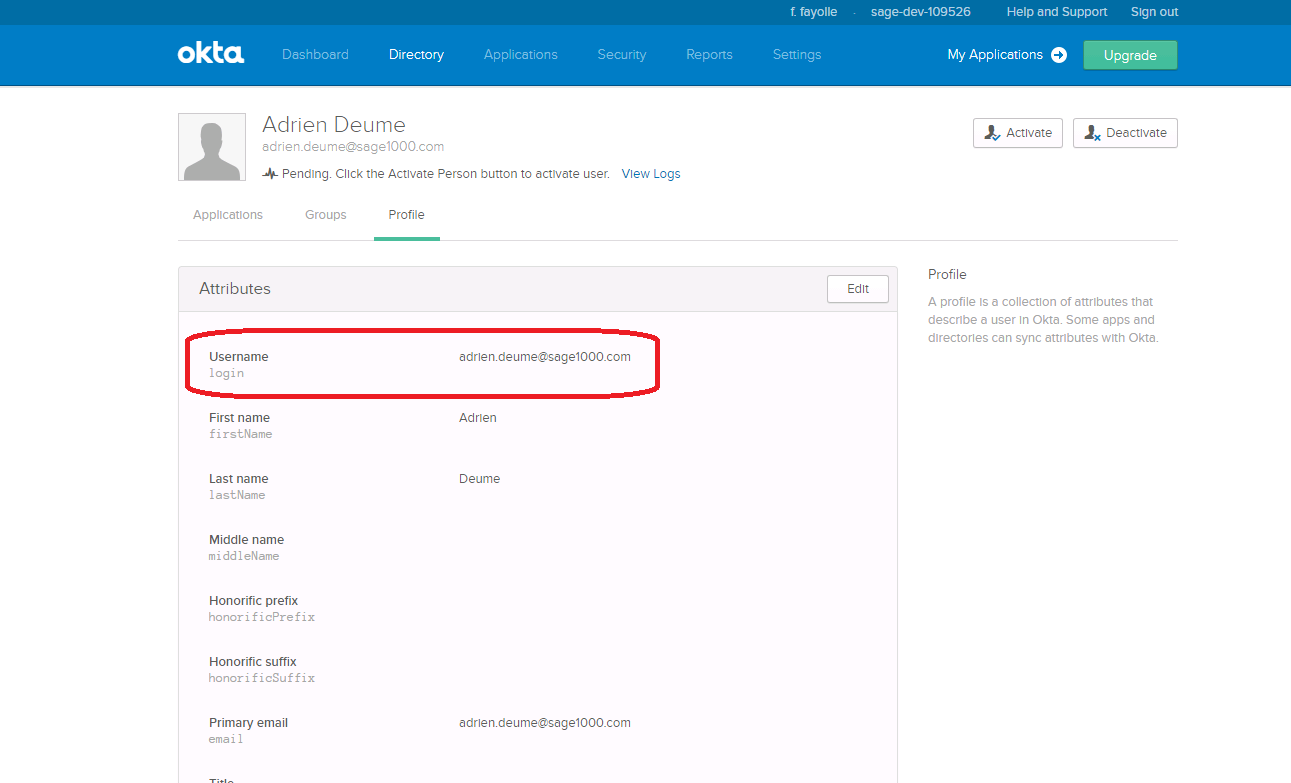Image resolution: width=1291 pixels, height=783 pixels.
Task: Click the honorificPrefix variable name
Action: [262, 617]
